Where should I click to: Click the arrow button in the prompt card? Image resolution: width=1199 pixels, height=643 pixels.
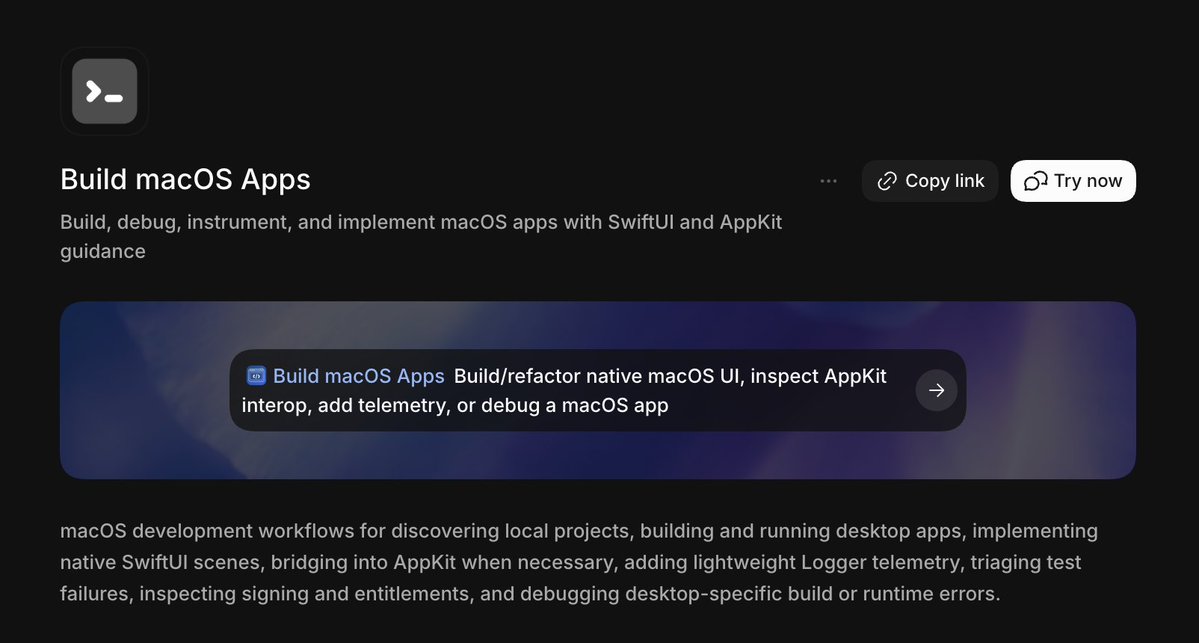936,391
